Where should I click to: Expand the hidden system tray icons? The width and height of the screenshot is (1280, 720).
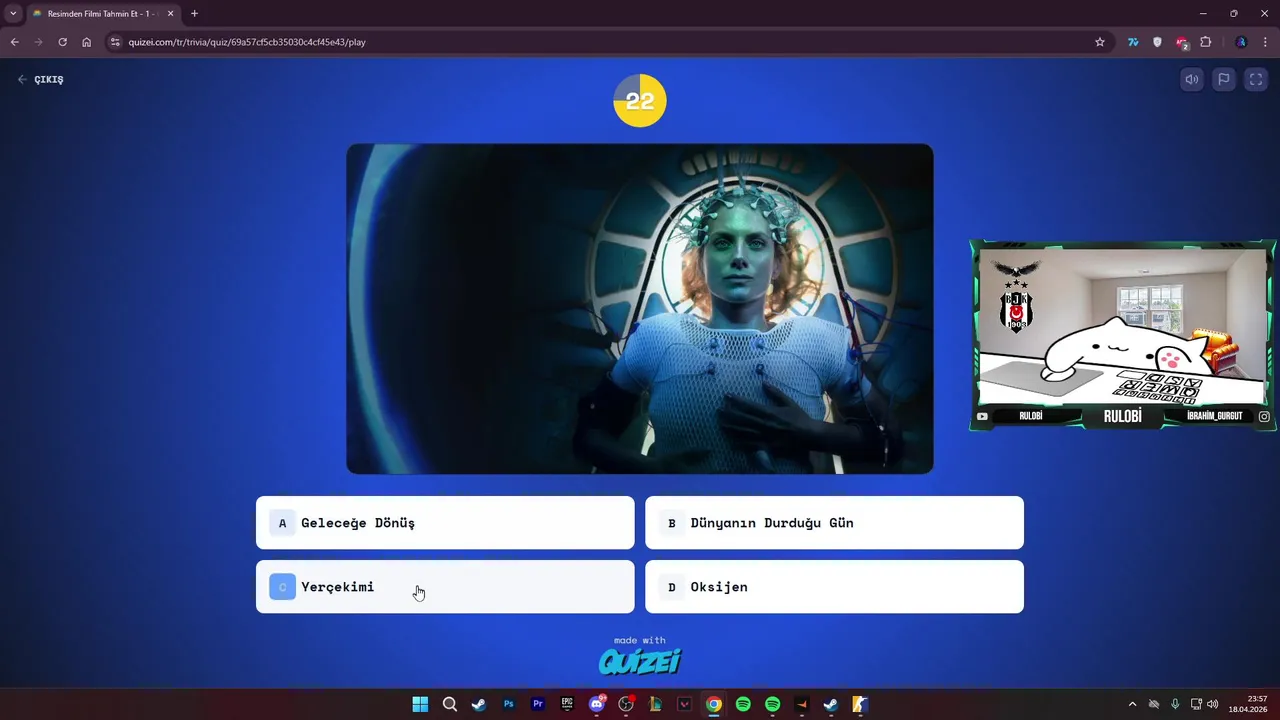pyautogui.click(x=1132, y=704)
